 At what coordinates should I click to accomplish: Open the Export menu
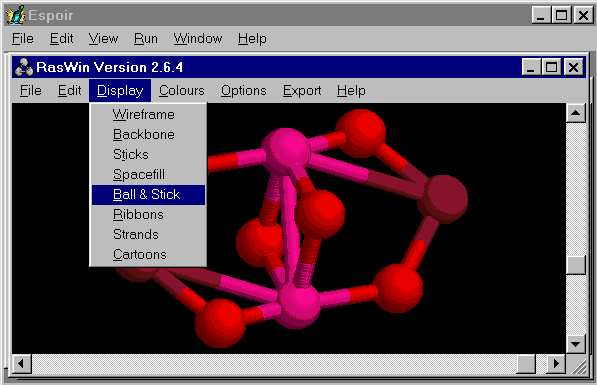(302, 91)
